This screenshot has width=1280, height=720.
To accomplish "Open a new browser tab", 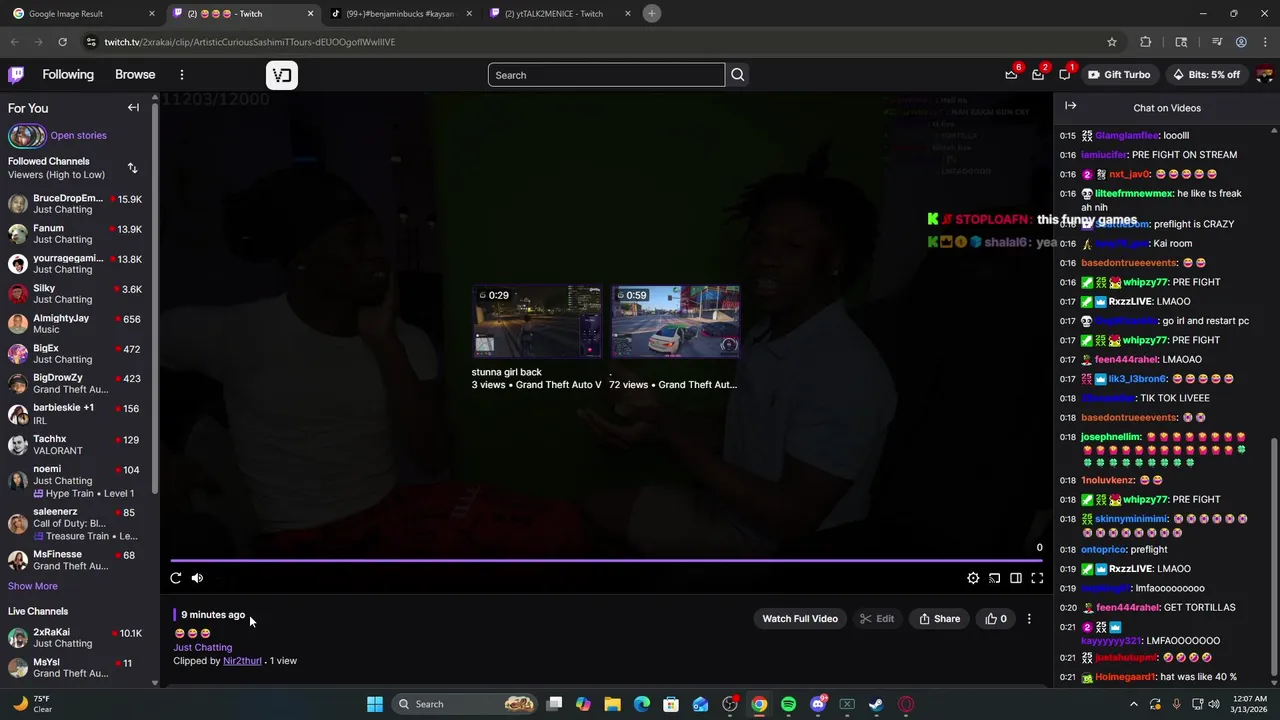I will (x=652, y=13).
